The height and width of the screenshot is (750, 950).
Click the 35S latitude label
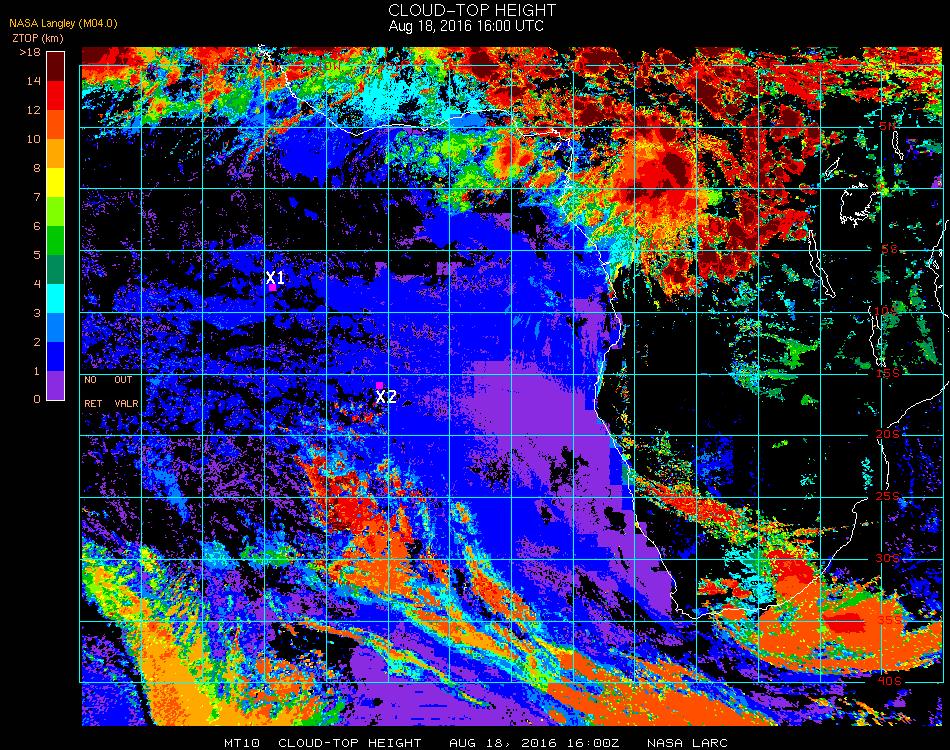890,620
